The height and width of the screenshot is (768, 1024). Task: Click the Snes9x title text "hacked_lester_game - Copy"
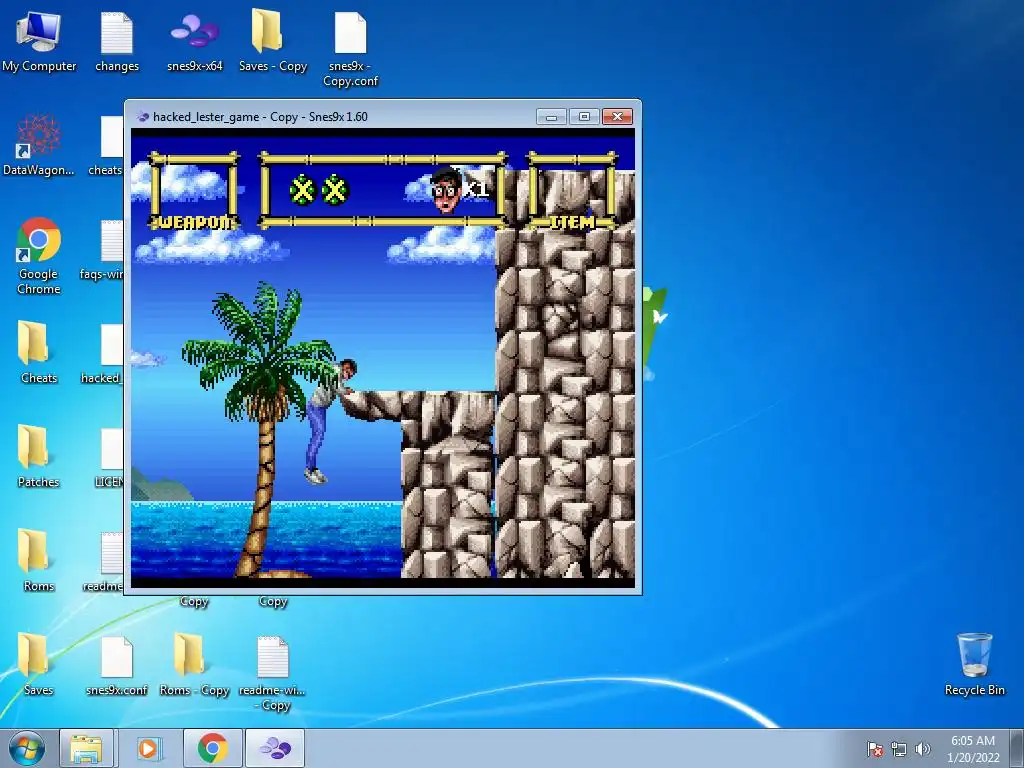point(225,117)
